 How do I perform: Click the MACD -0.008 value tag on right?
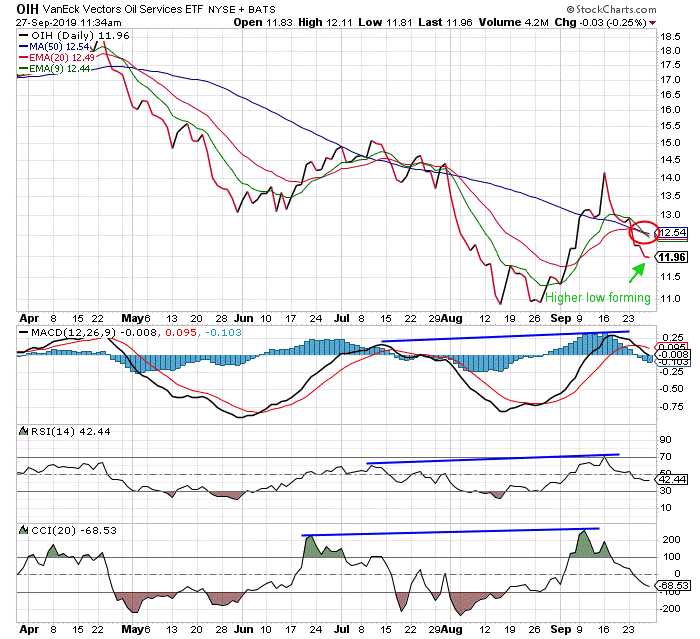pyautogui.click(x=673, y=355)
